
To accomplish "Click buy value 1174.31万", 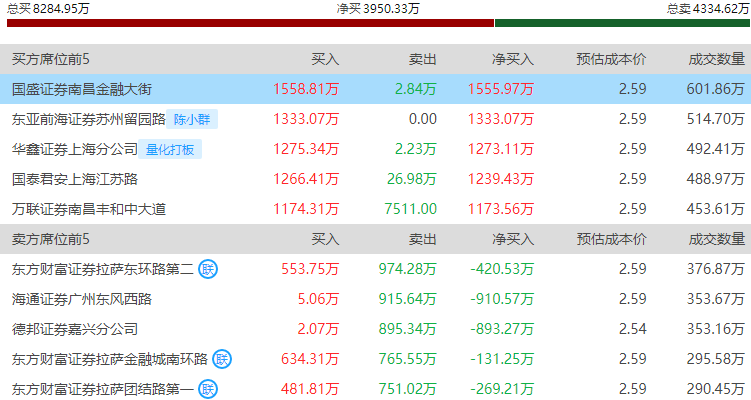I will [306, 209].
